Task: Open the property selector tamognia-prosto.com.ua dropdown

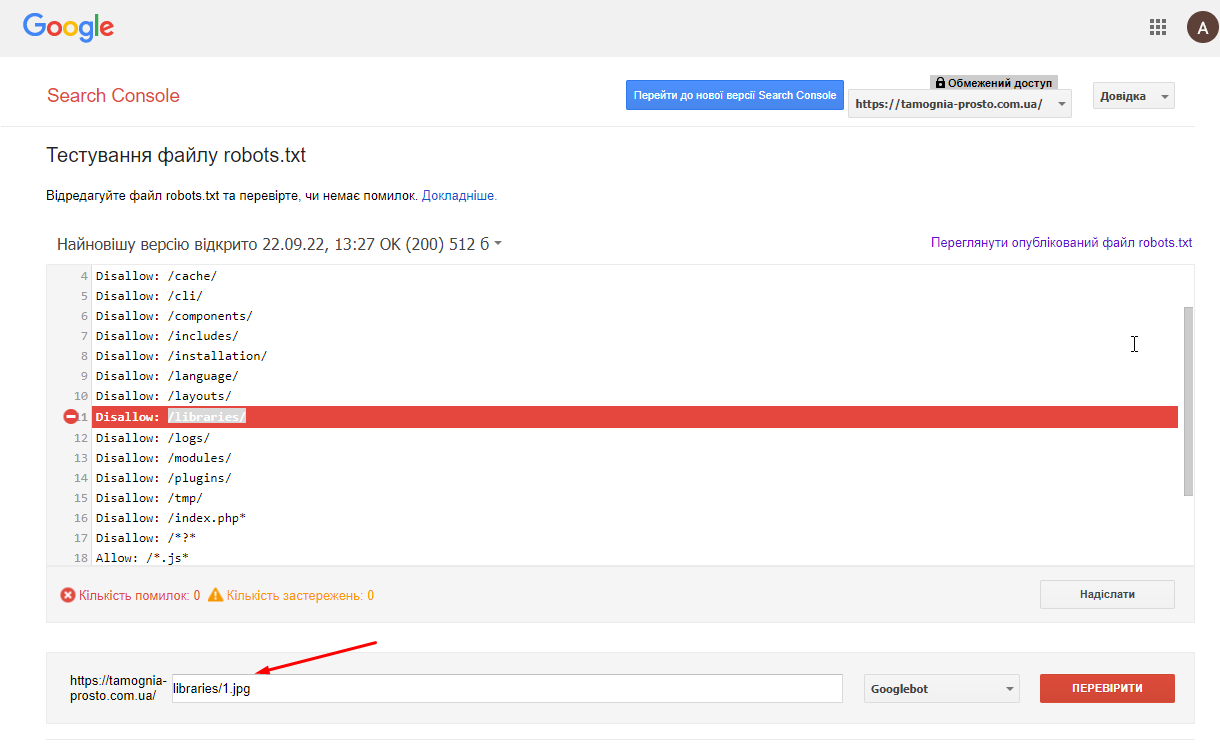Action: click(960, 104)
